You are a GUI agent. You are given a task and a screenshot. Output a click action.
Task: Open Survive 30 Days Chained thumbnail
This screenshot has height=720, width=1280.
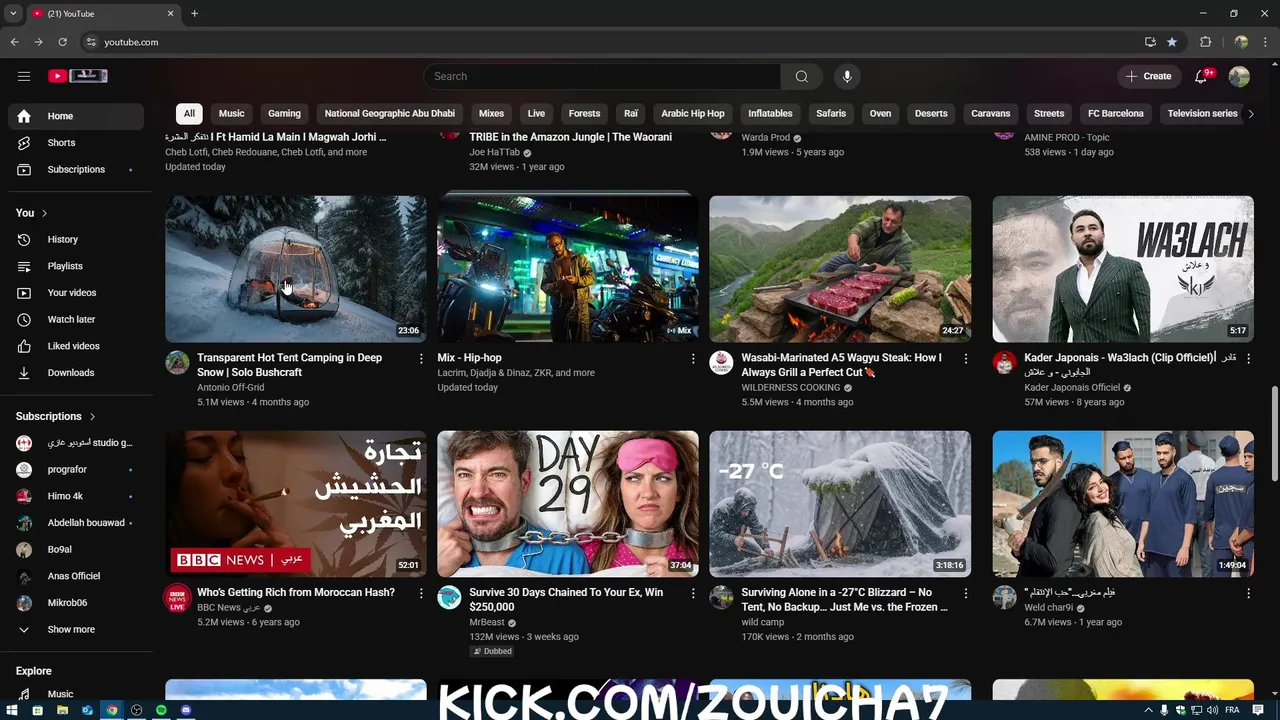568,504
